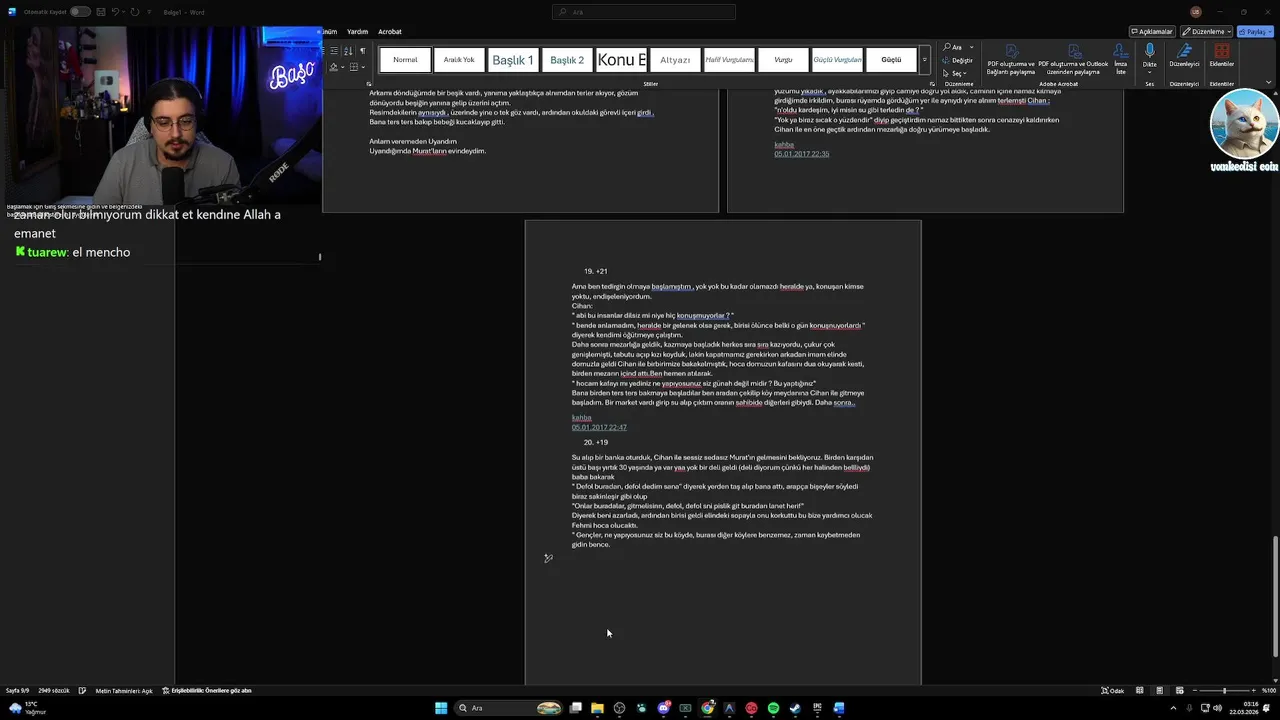Open the Seç select dropdown
Image resolution: width=1280 pixels, height=720 pixels.
956,73
